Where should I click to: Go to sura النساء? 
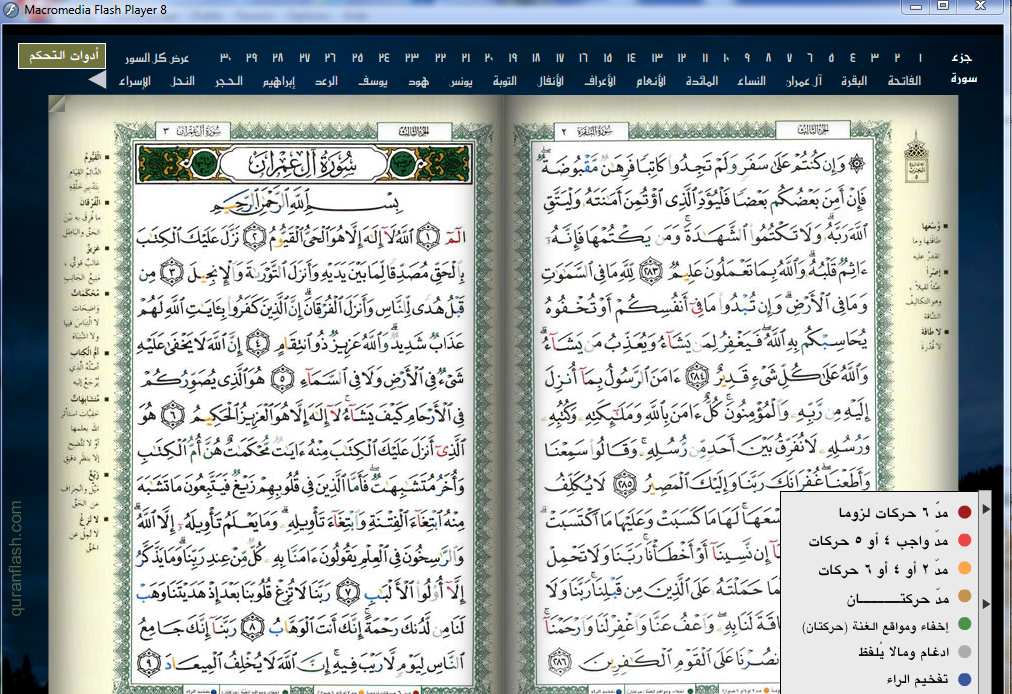[751, 81]
